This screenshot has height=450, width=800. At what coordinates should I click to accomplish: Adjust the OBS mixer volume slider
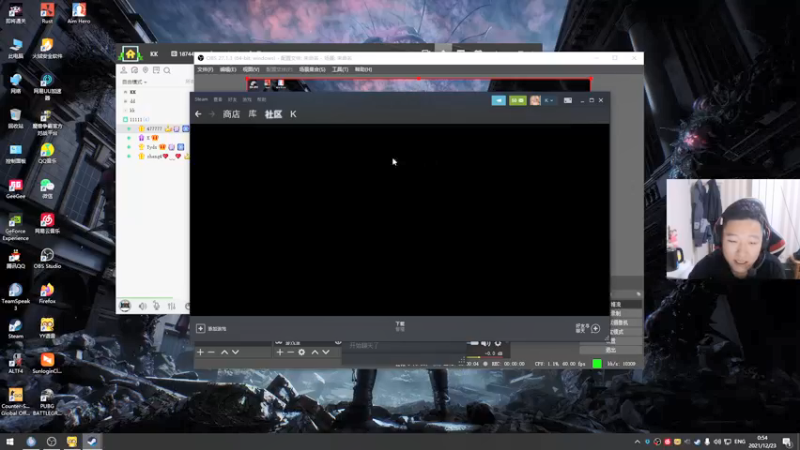tap(473, 343)
